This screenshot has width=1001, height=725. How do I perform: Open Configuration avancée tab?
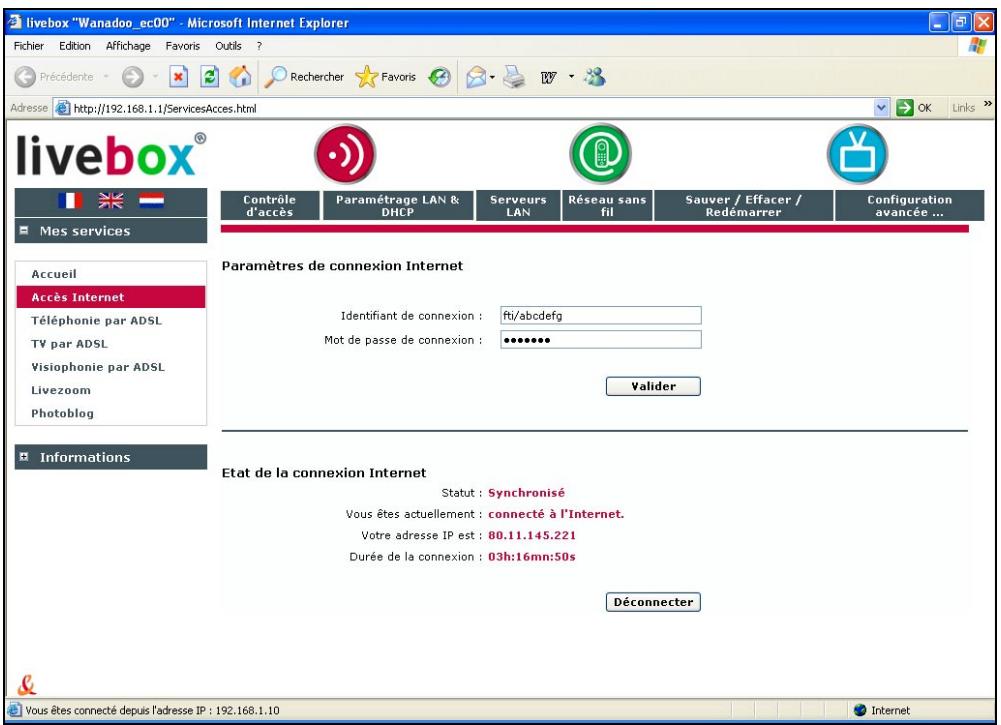click(909, 206)
